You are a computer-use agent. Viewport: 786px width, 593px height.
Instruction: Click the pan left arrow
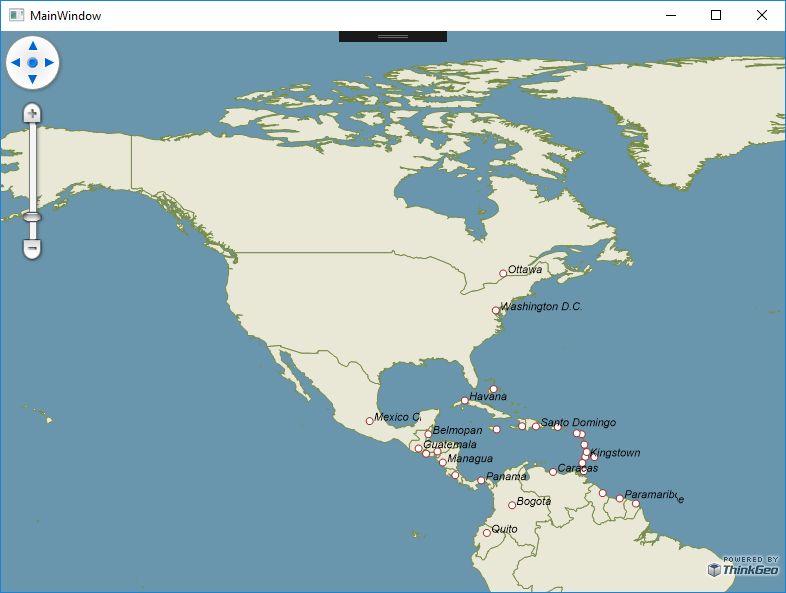tap(15, 63)
